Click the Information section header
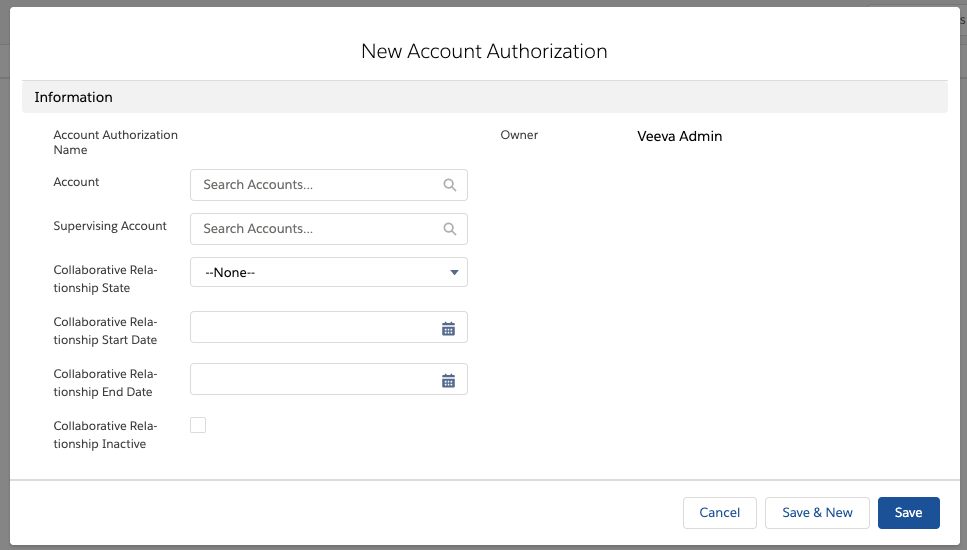This screenshot has height=550, width=967. point(74,97)
